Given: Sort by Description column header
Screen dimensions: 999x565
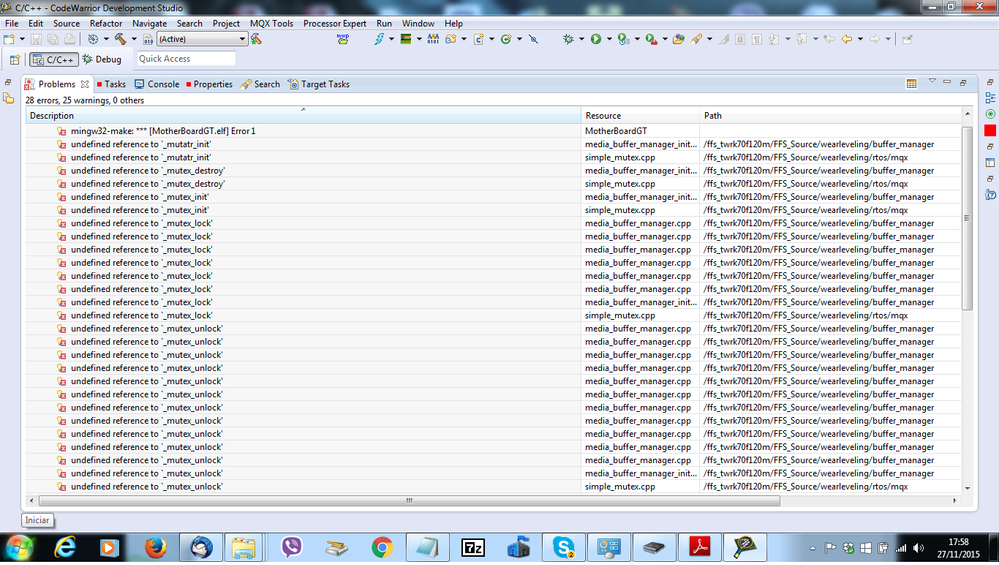Looking at the screenshot, I should coord(303,116).
